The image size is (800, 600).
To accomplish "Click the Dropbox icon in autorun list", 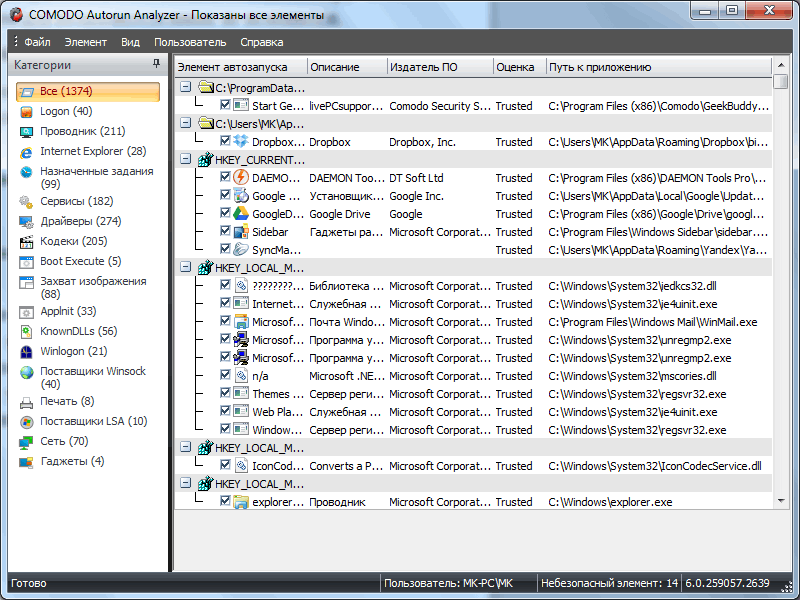I will [x=240, y=142].
